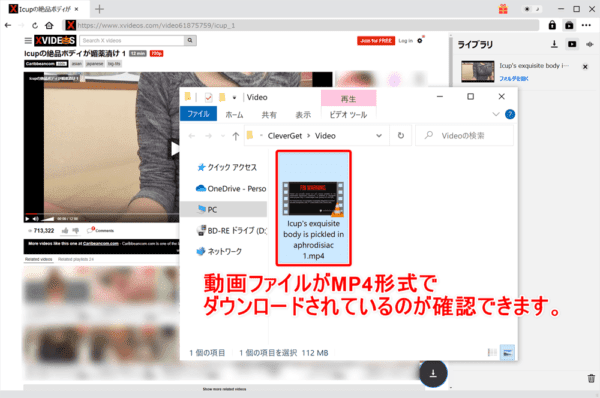Click the thumbs-down icon under the video

76,230
